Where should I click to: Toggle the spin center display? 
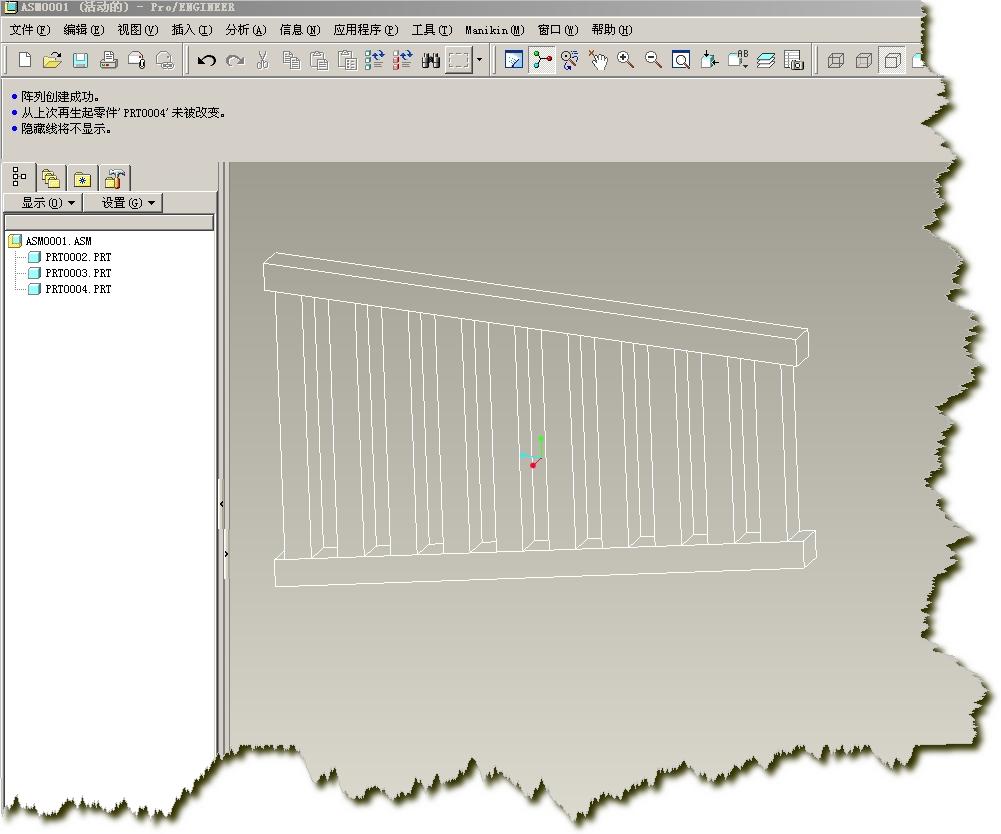pyautogui.click(x=542, y=61)
